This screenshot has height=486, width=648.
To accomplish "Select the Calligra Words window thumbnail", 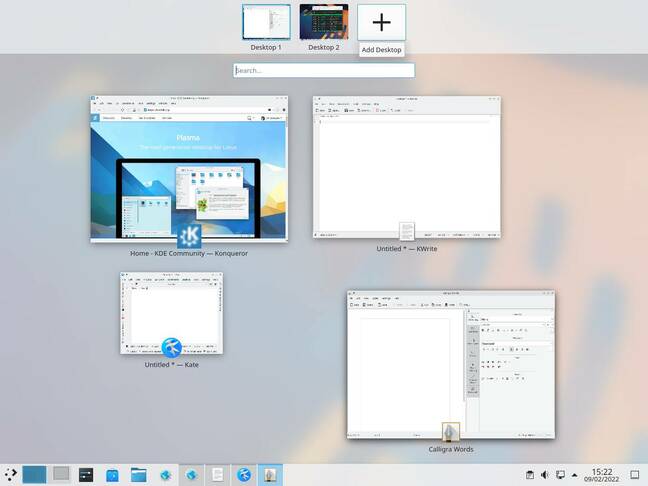I will (x=451, y=364).
